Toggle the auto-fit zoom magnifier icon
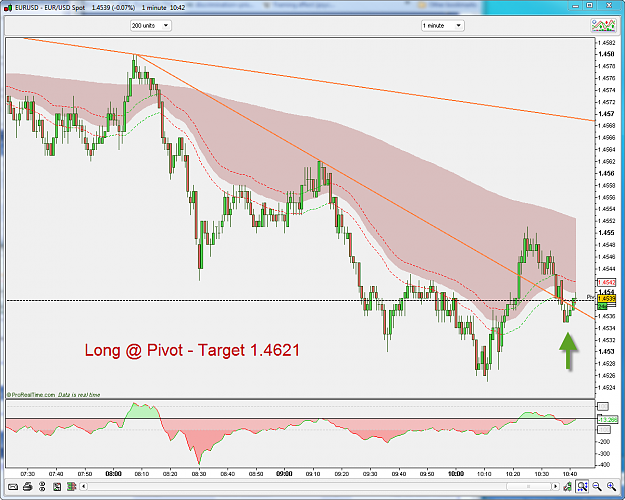This screenshot has width=625, height=500. click(x=582, y=486)
